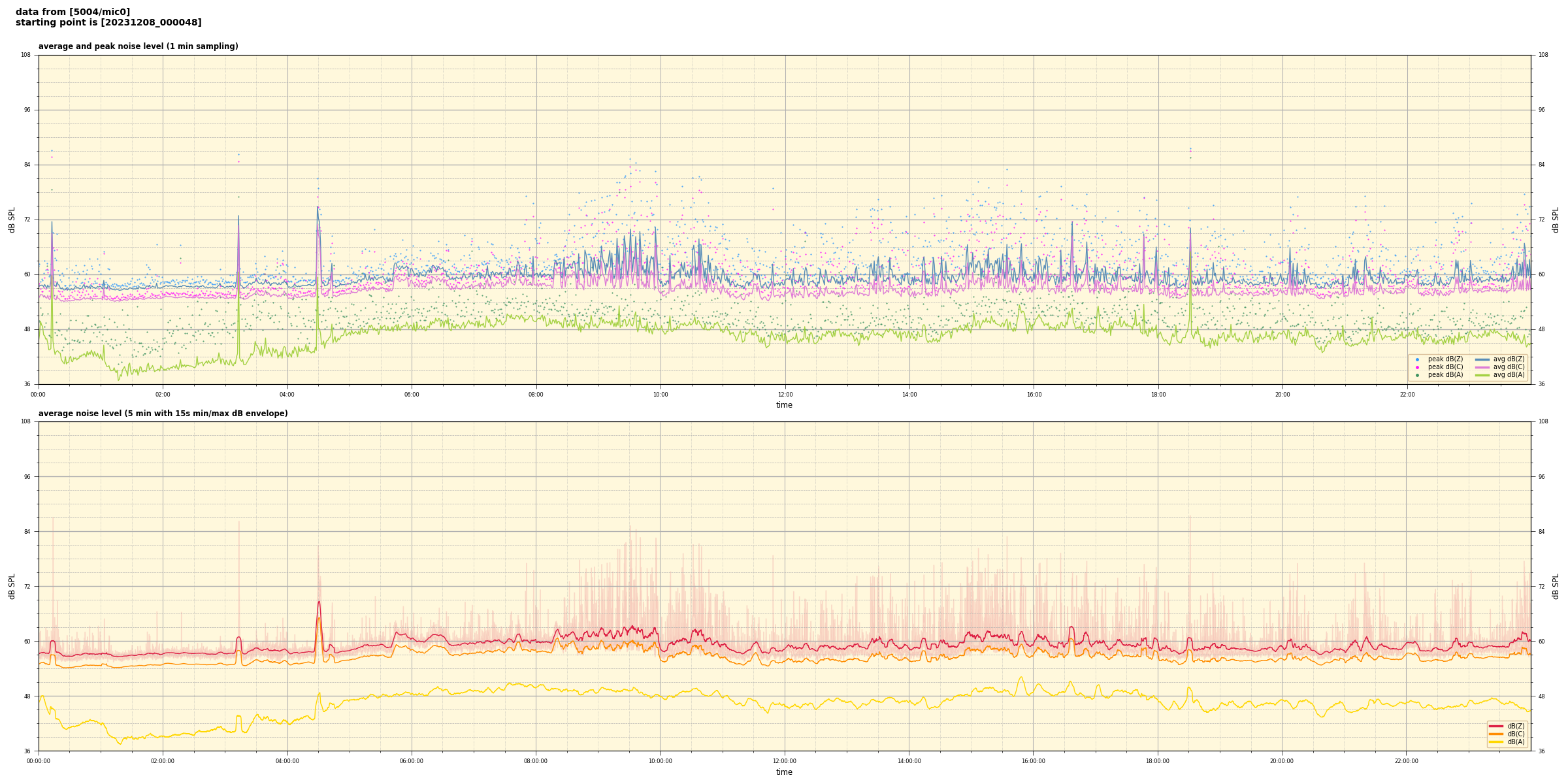Click the lower chart's right 'dB SPL' axis label
This screenshot has height=784, width=1568.
(1556, 586)
